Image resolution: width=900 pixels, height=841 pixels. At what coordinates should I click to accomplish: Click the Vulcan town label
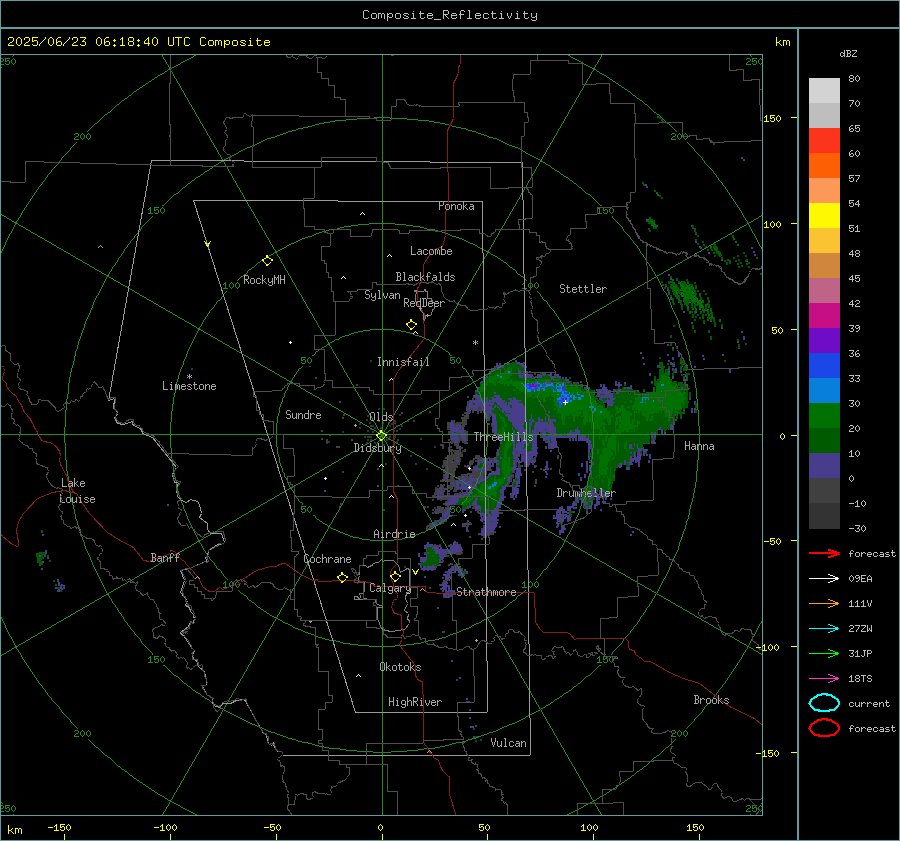tap(508, 743)
